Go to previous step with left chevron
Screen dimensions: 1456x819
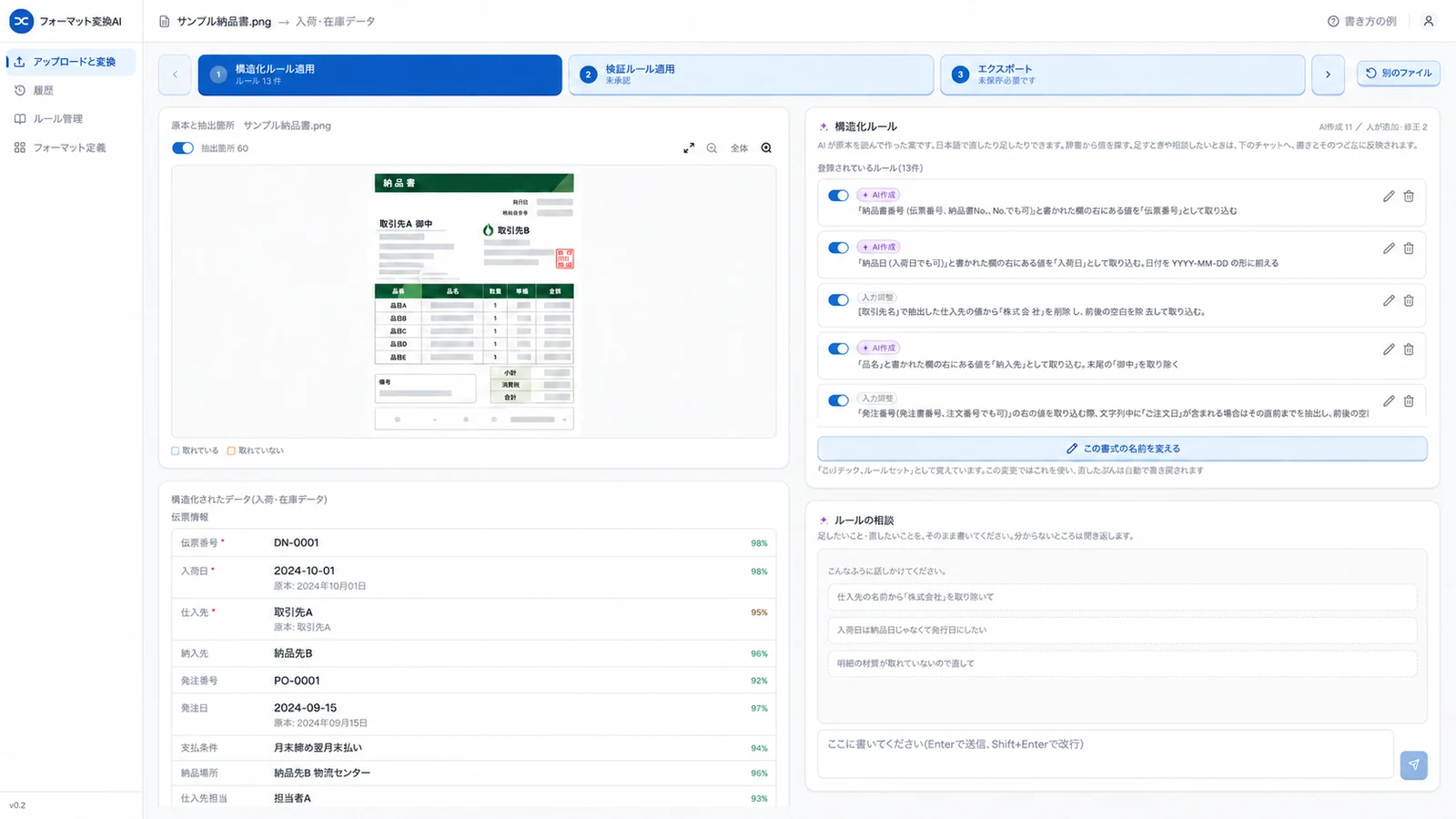click(x=175, y=75)
